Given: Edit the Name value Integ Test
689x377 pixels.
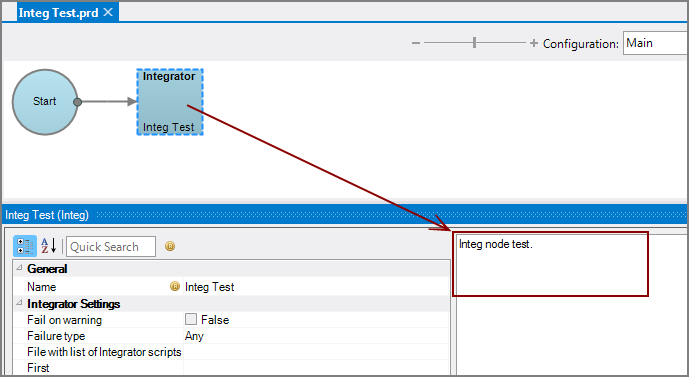Looking at the screenshot, I should (x=316, y=287).
